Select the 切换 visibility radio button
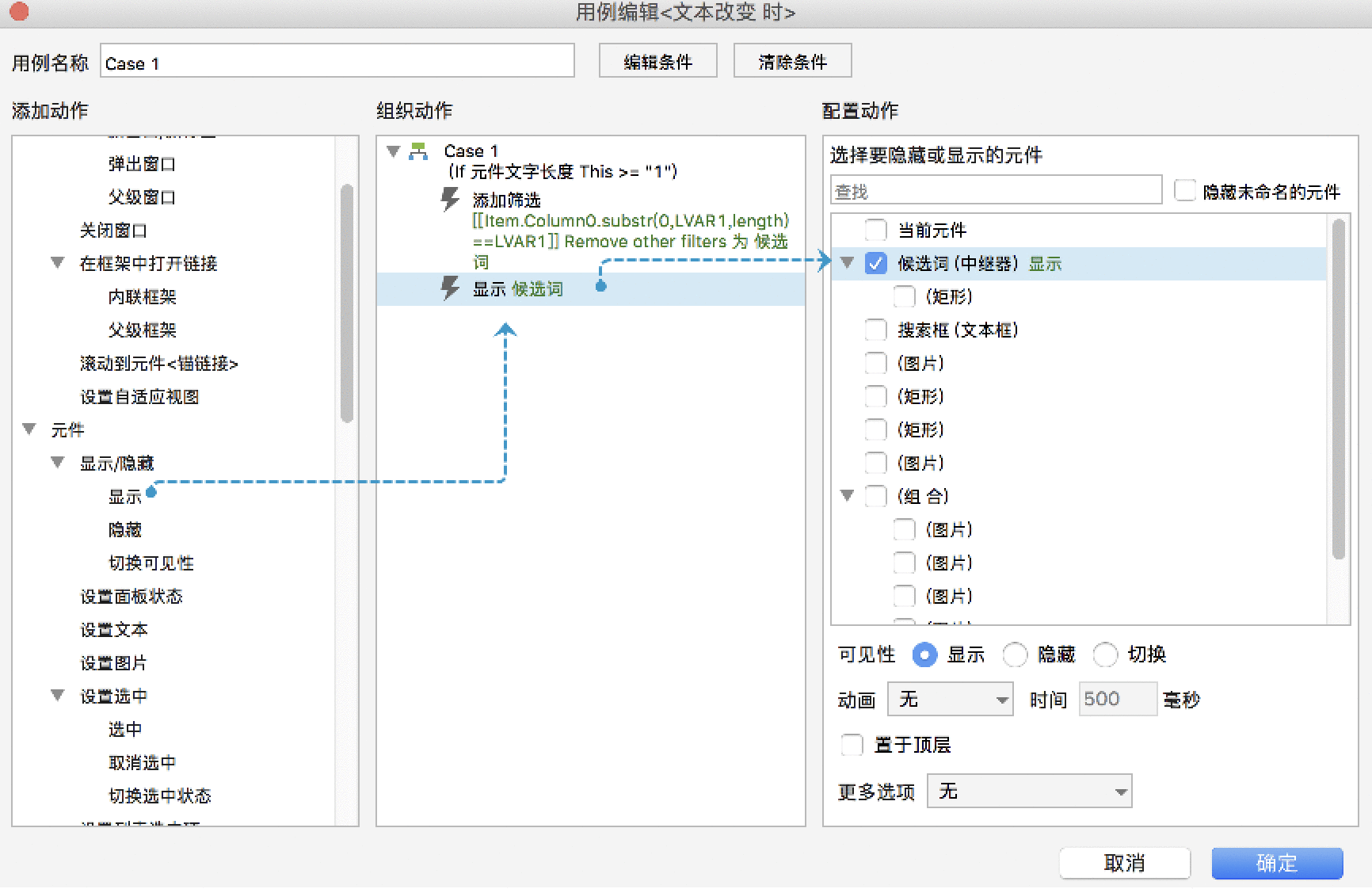Screen dimensions: 1372x889 tap(1105, 655)
